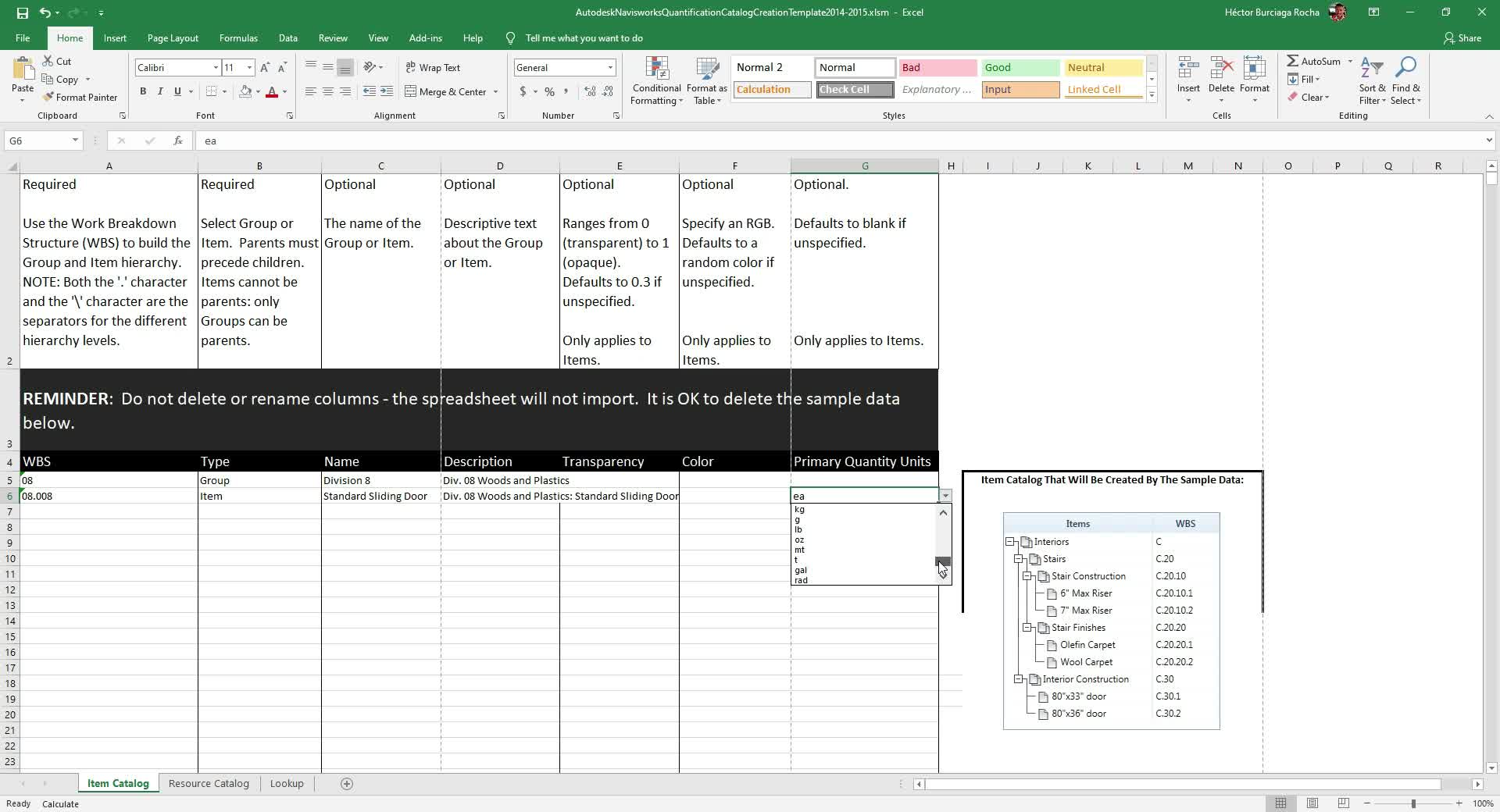Image resolution: width=1500 pixels, height=812 pixels.
Task: Click Delete cells icon
Action: pyautogui.click(x=1221, y=68)
